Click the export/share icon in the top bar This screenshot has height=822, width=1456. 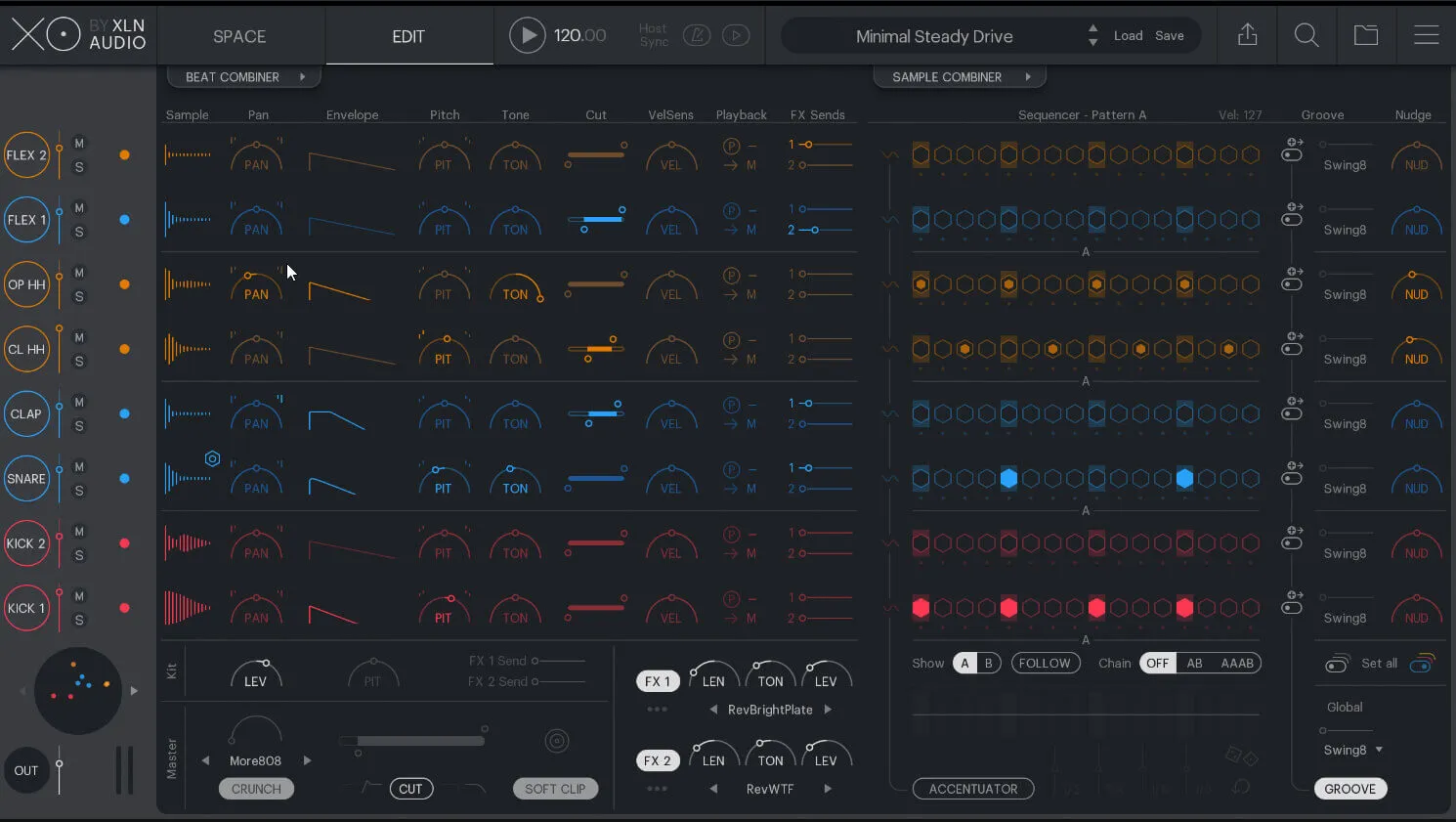[x=1247, y=35]
